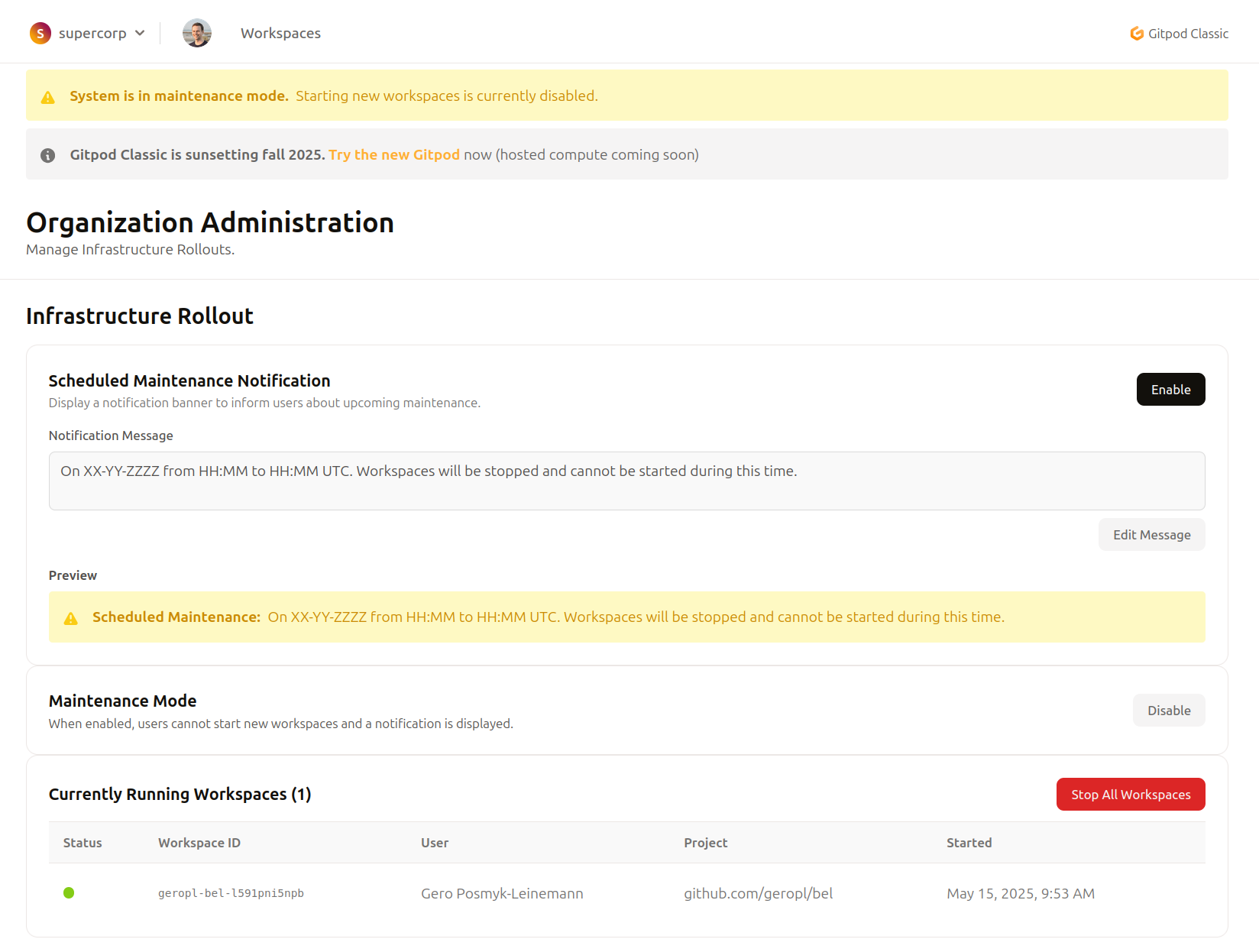Select workspace ID geropl-bel-l591pni5npb
The height and width of the screenshot is (952, 1259).
click(231, 893)
